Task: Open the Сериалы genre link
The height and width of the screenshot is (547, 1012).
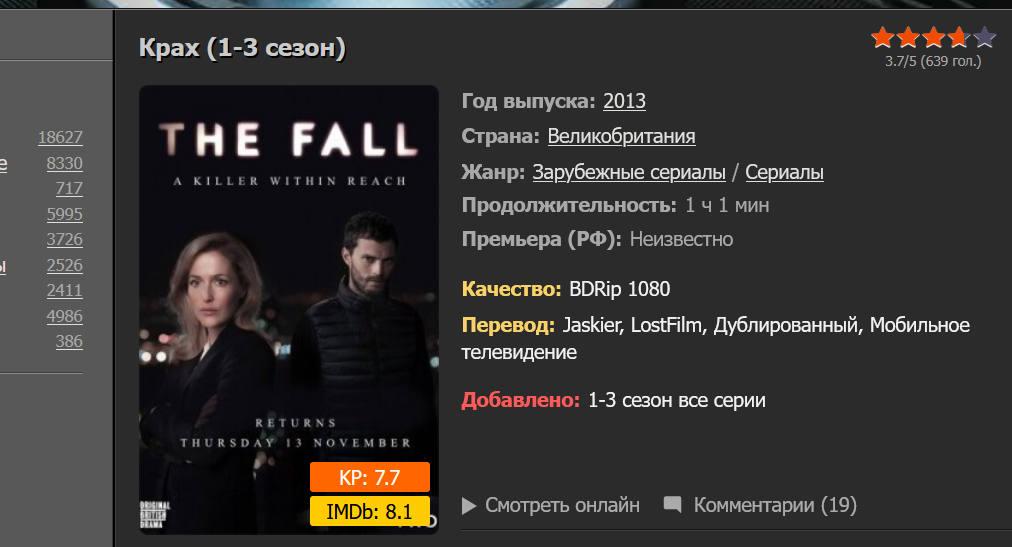Action: 784,172
